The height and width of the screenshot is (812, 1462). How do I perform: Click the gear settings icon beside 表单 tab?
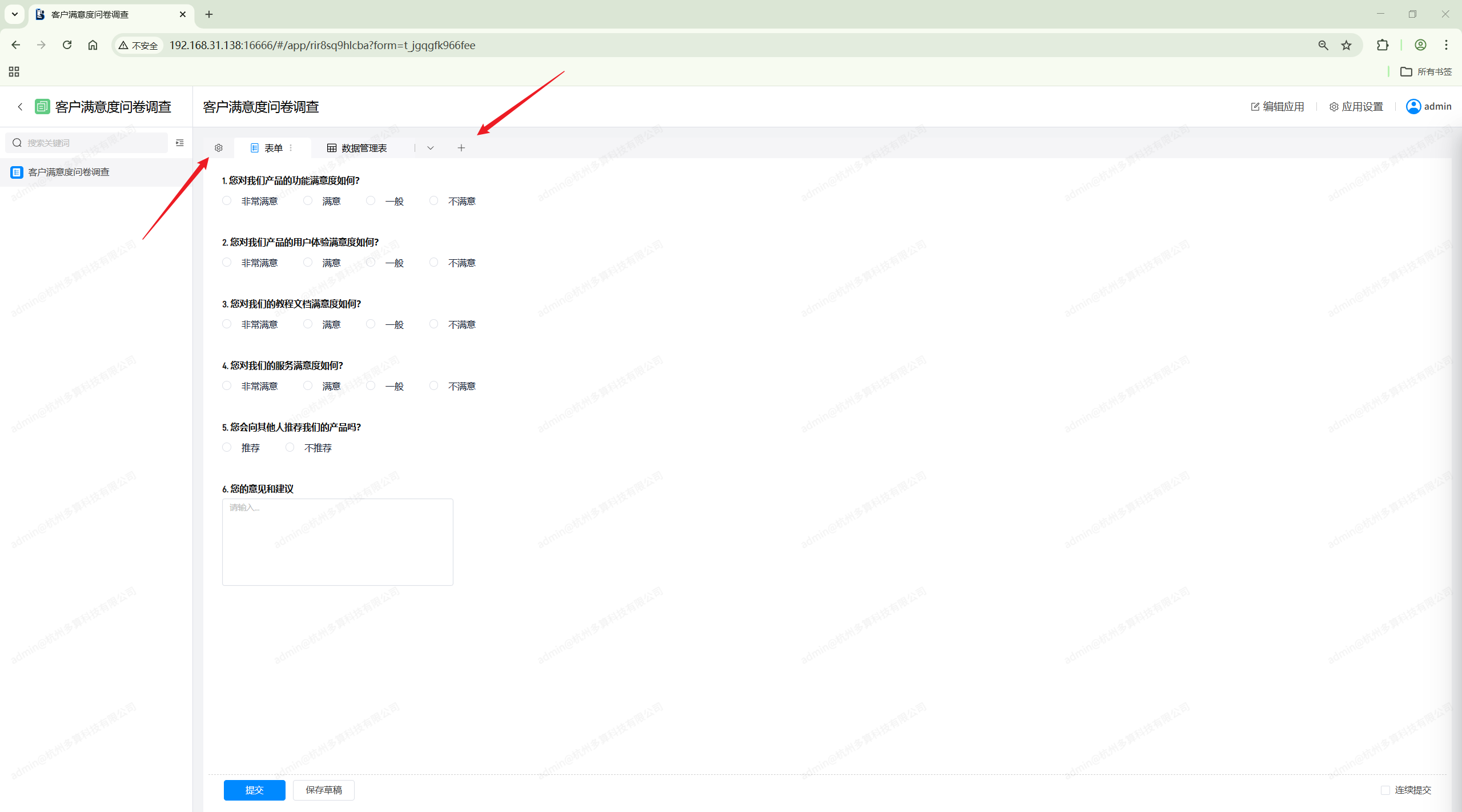coord(218,148)
